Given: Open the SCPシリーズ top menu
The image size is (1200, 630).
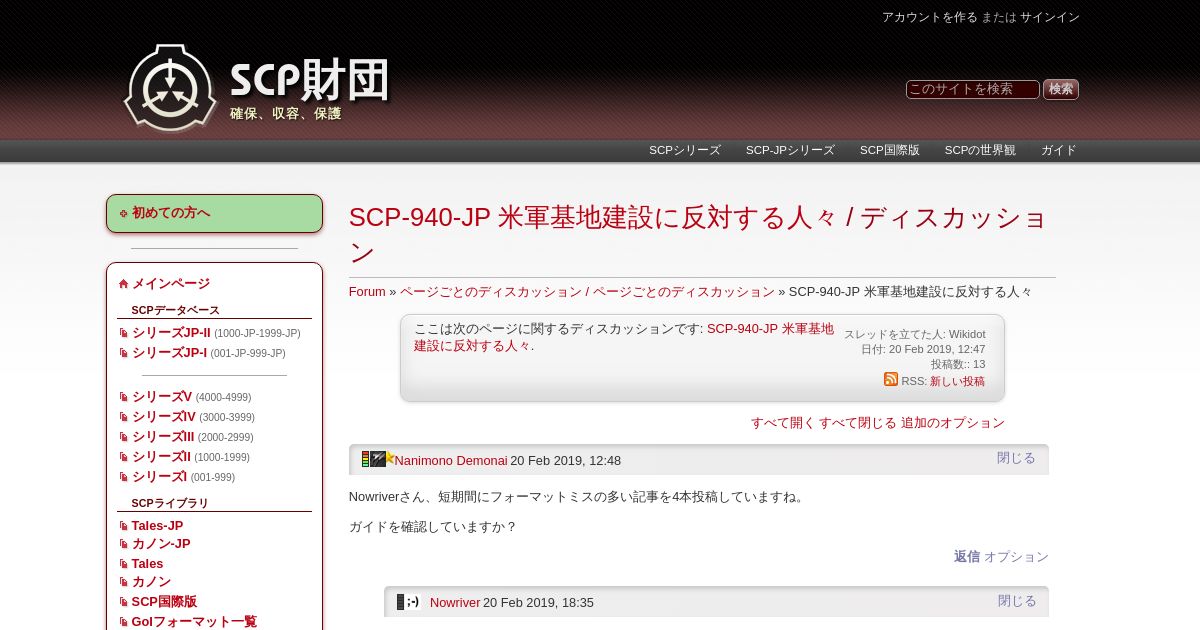Looking at the screenshot, I should pyautogui.click(x=685, y=150).
